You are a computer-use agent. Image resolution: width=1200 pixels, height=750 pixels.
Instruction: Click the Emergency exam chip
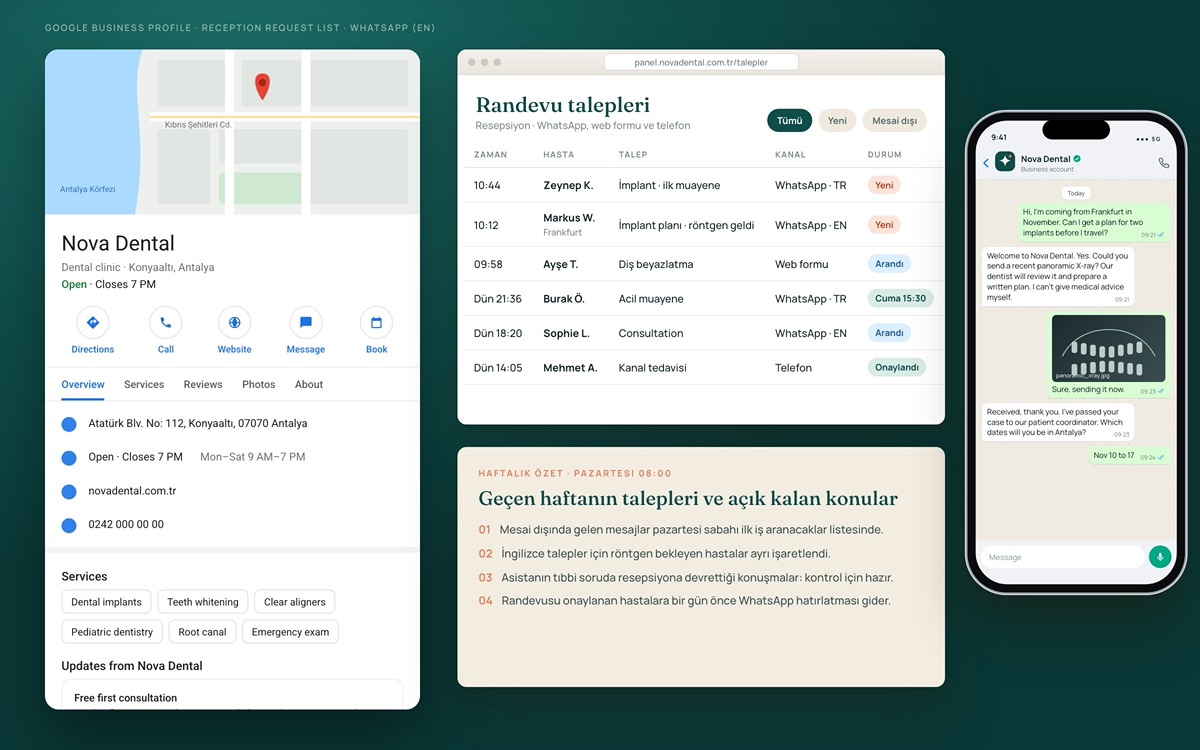click(x=291, y=632)
